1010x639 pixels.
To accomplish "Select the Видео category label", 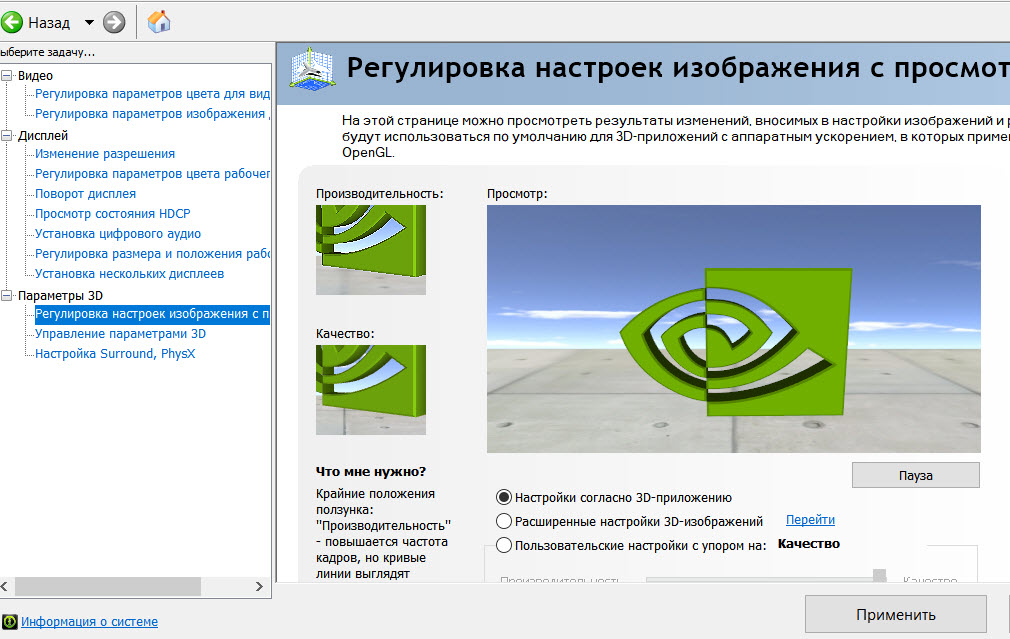I will (35, 75).
